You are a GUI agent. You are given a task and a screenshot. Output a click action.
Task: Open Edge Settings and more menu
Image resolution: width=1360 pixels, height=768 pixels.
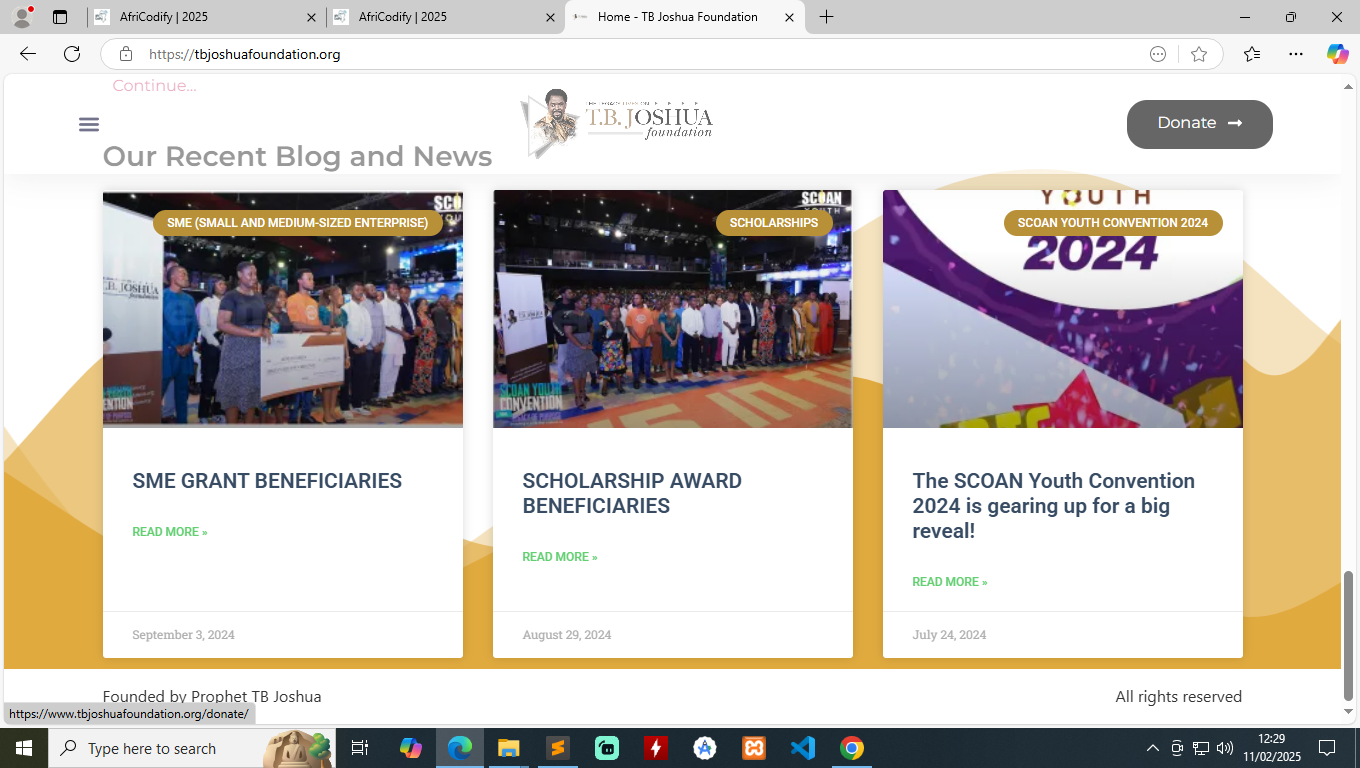click(1296, 54)
